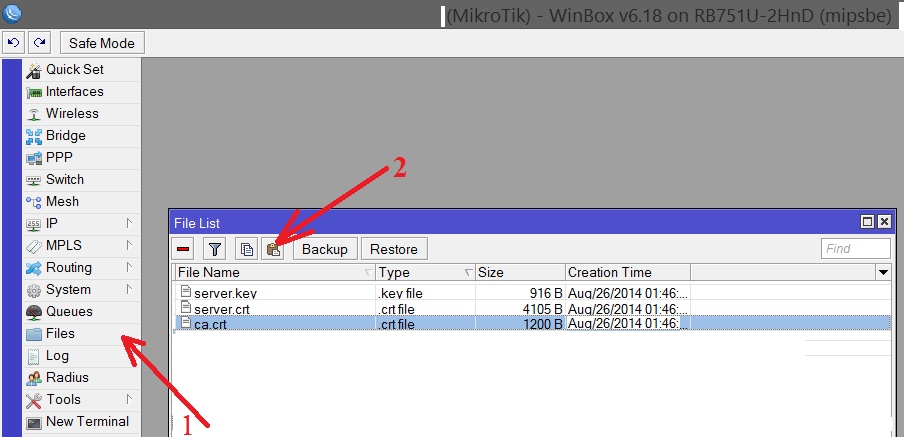Select Interfaces in the sidebar menu
This screenshot has height=437, width=904.
pos(74,91)
